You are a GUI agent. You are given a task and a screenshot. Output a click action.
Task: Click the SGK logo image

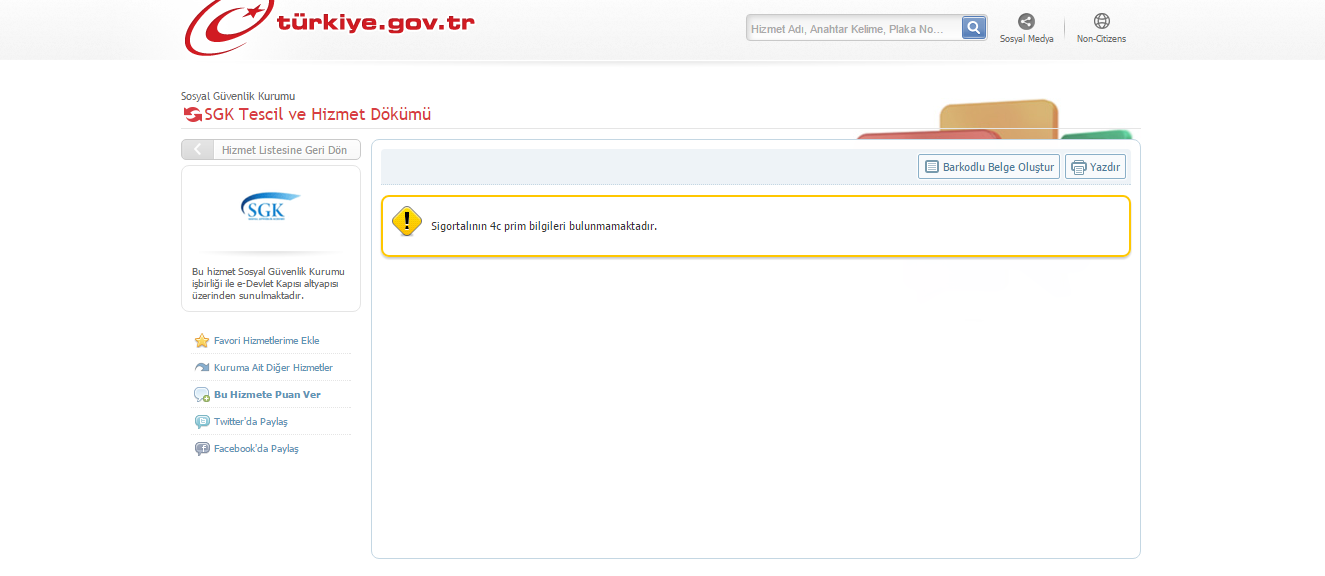271,207
